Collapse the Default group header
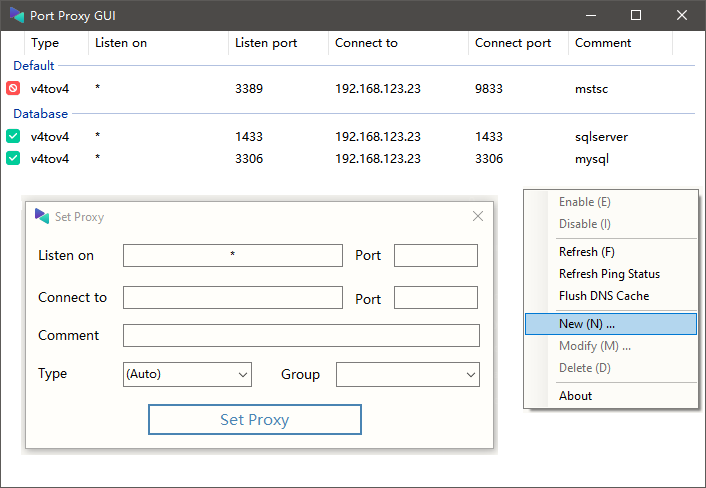This screenshot has height=488, width=706. pyautogui.click(x=34, y=66)
